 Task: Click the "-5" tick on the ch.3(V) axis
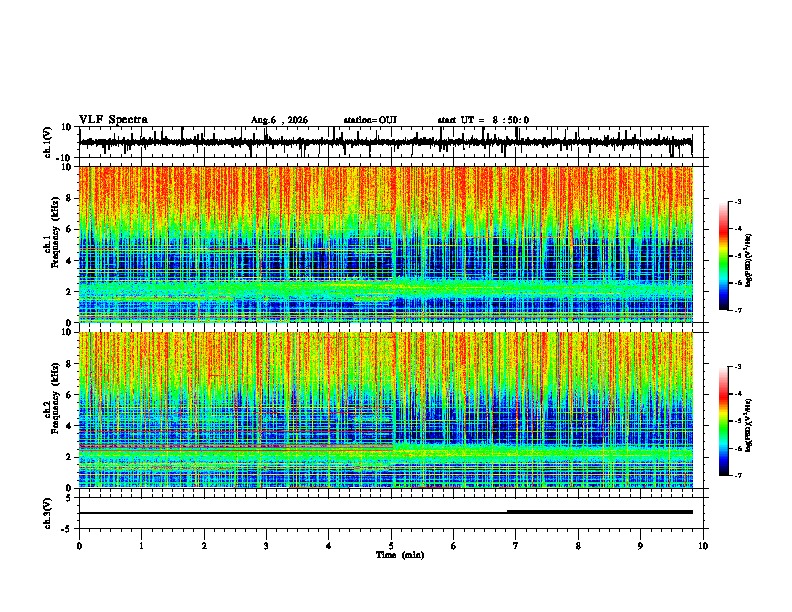[67, 529]
